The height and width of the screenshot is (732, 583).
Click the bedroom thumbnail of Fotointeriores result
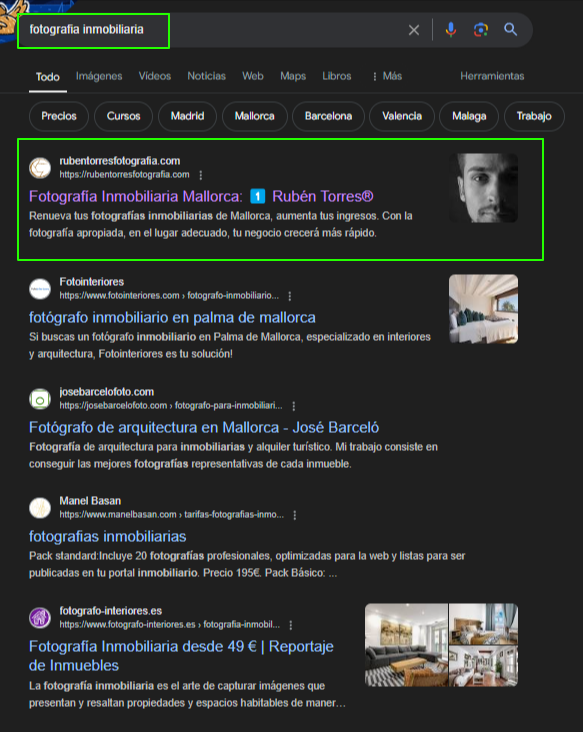pyautogui.click(x=483, y=309)
